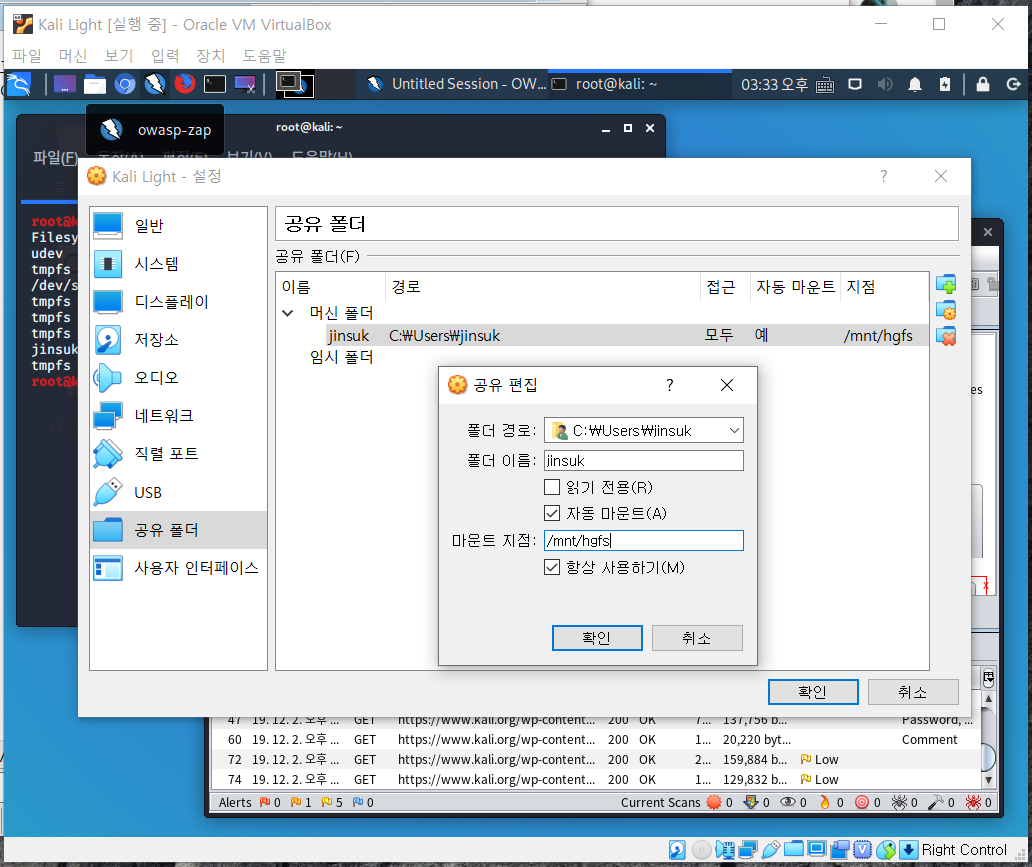Open the 네트워크 settings category
This screenshot has height=867, width=1032.
[x=178, y=416]
